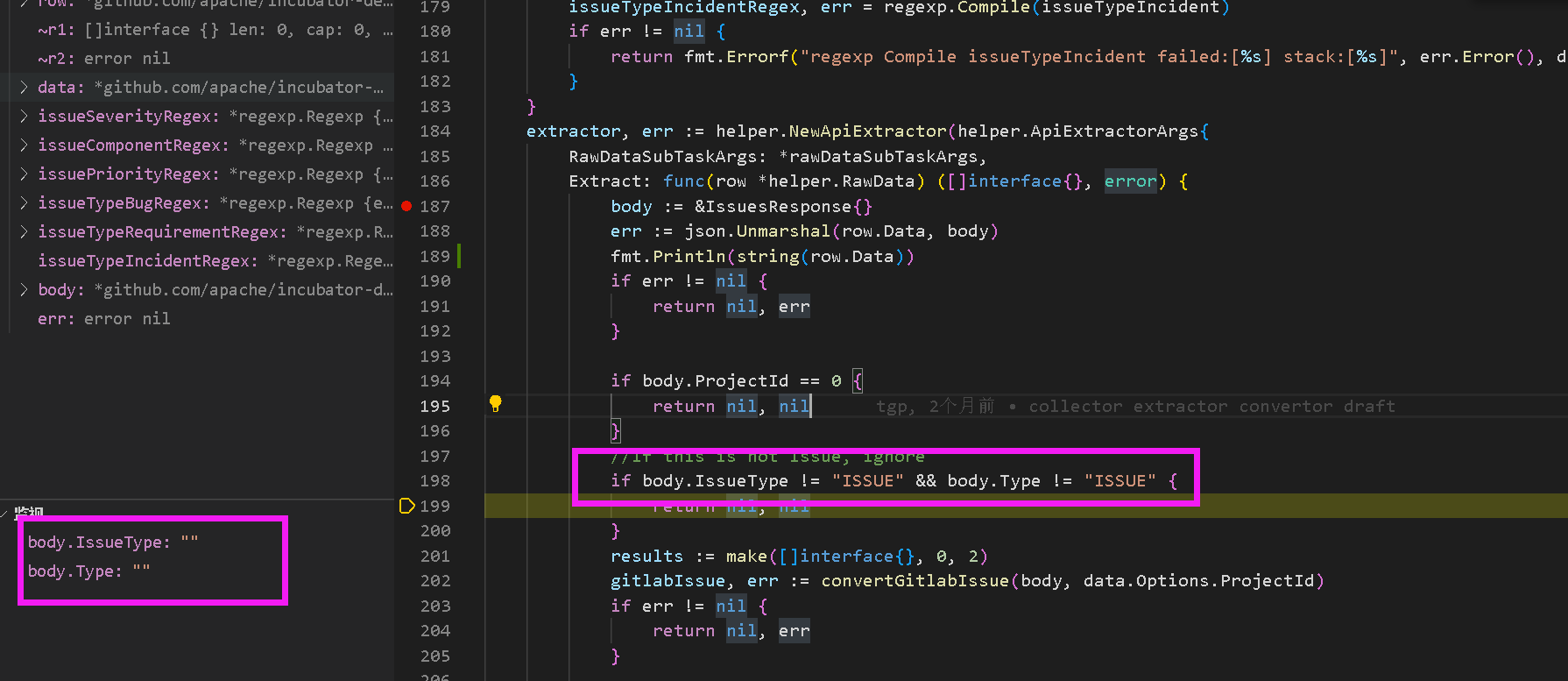Click the debug current-line arrow at line 199
The height and width of the screenshot is (681, 1568).
(406, 506)
